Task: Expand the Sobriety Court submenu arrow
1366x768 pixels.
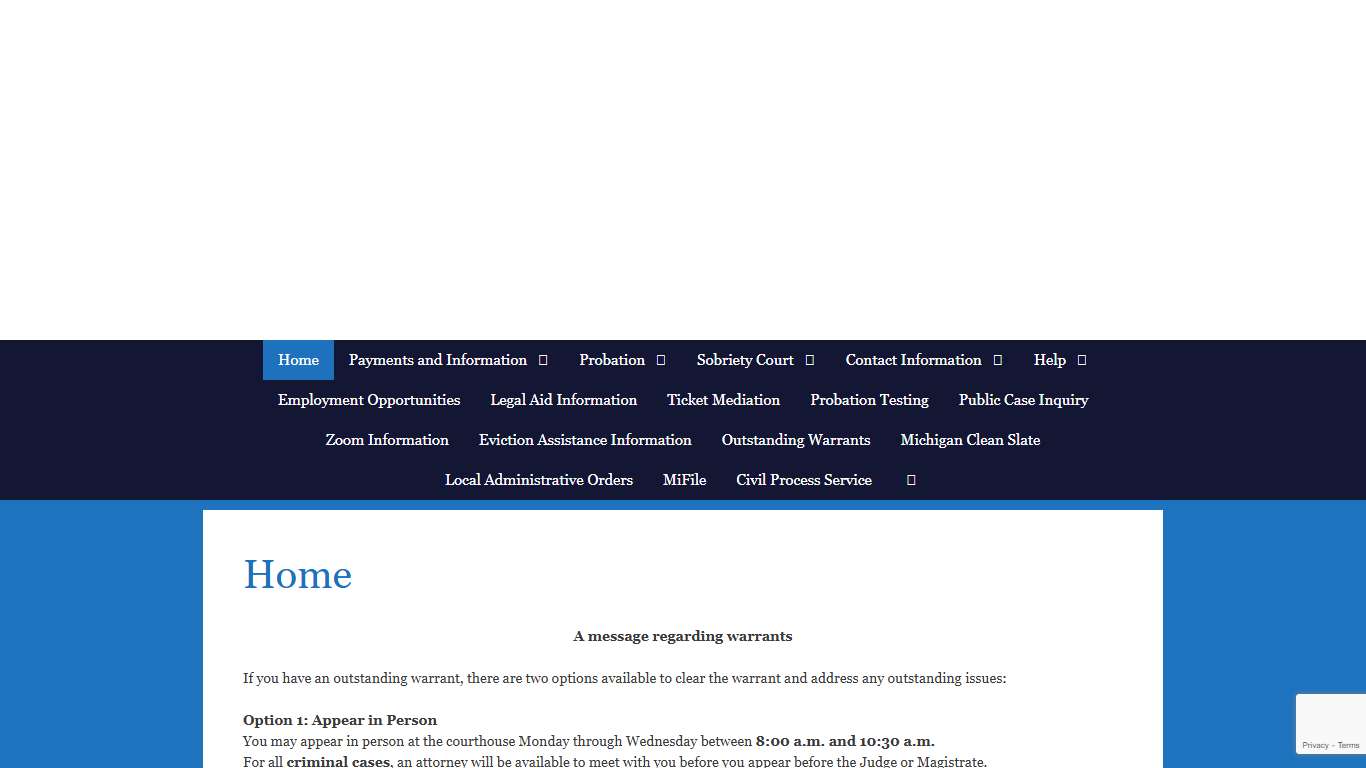Action: (x=809, y=360)
